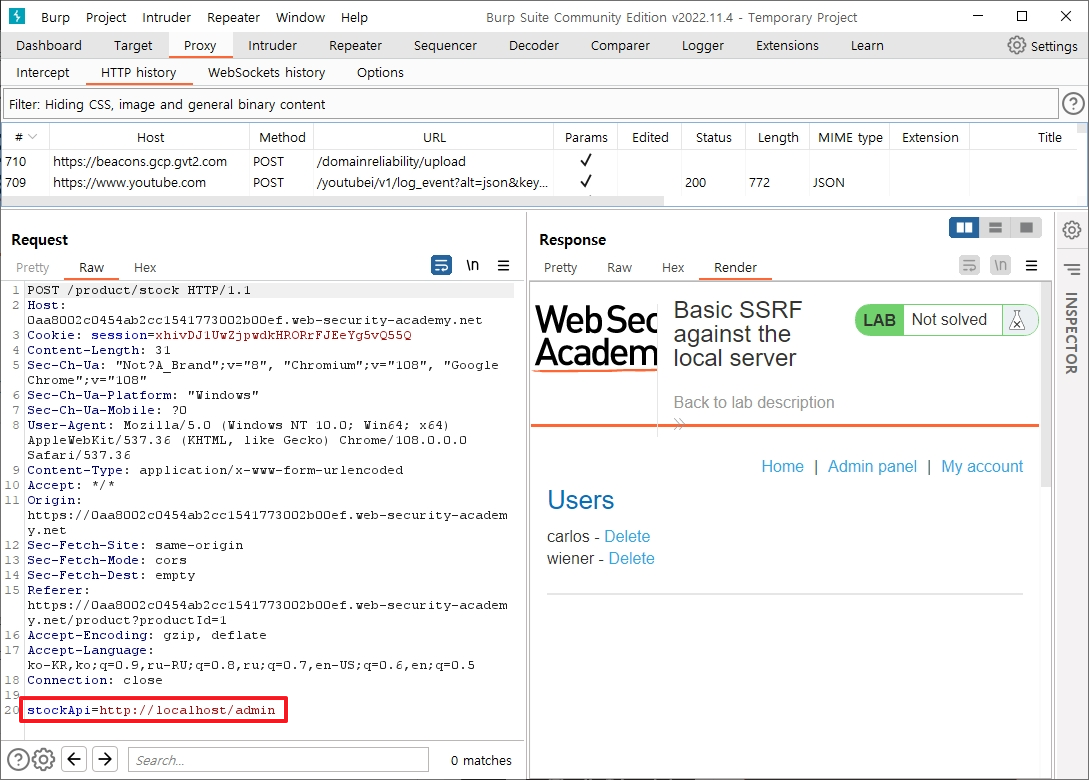
Task: Toggle response non-printable characters \n button
Action: 1000,265
